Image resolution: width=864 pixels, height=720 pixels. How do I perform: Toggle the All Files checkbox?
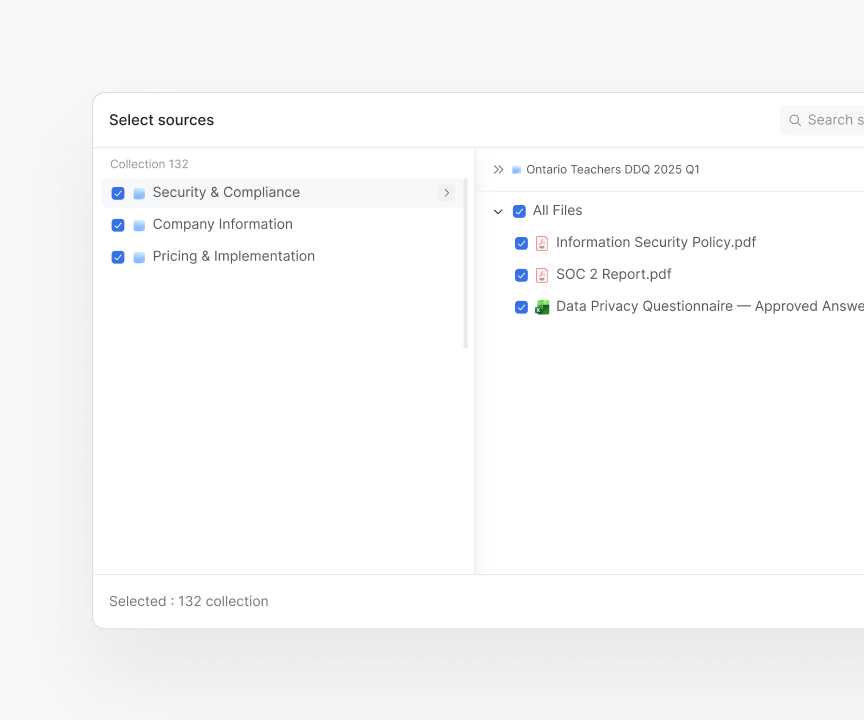click(x=519, y=211)
